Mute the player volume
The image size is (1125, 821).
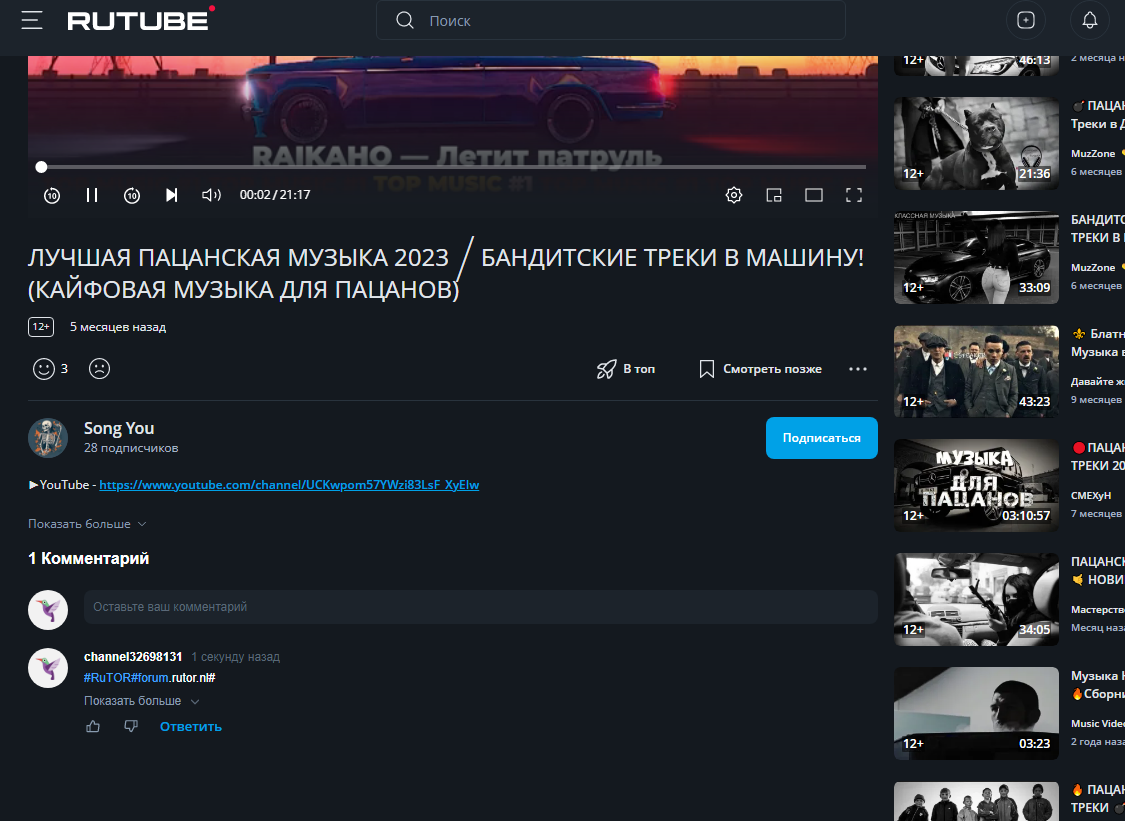[x=211, y=195]
